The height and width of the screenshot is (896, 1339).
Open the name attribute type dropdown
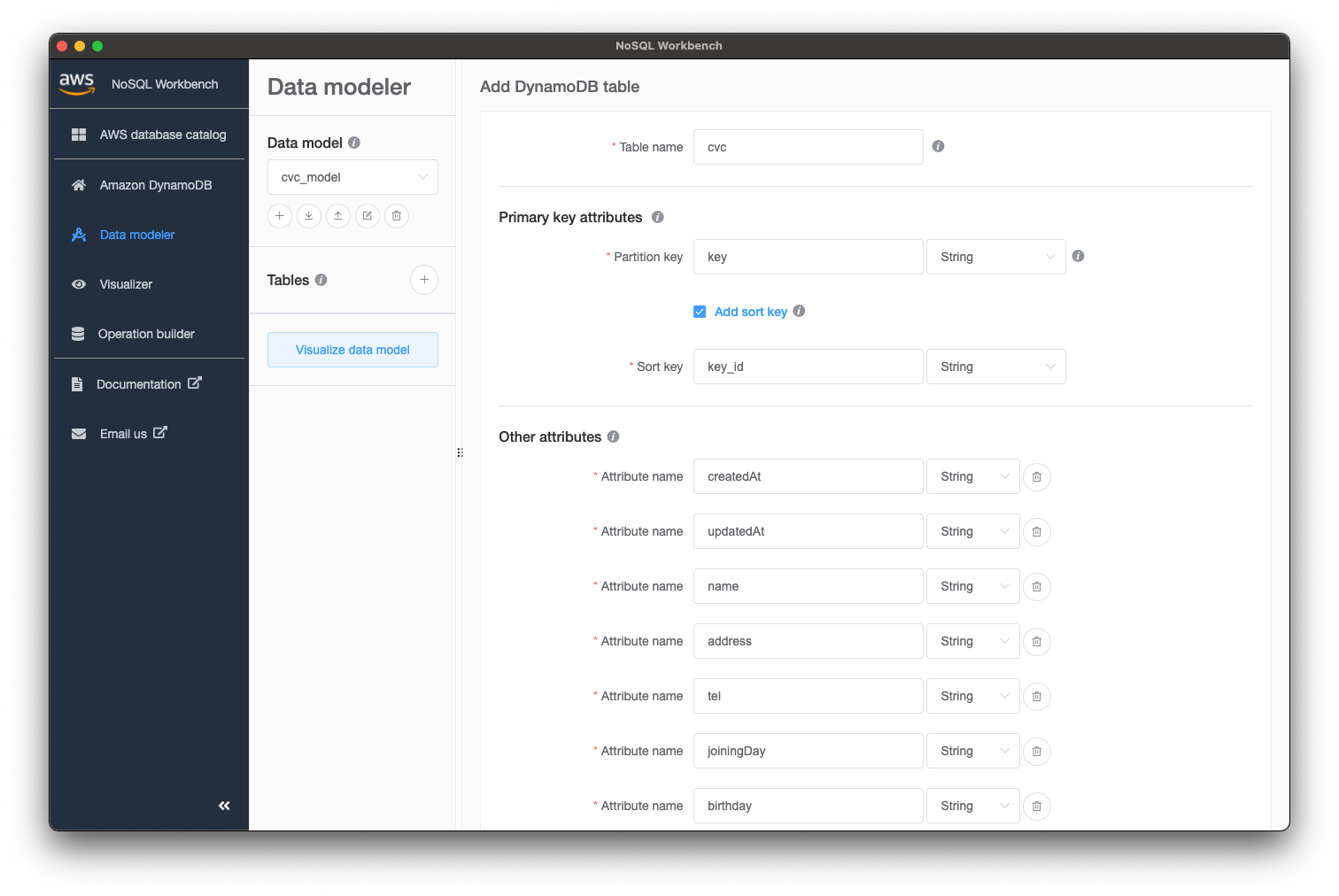(973, 586)
